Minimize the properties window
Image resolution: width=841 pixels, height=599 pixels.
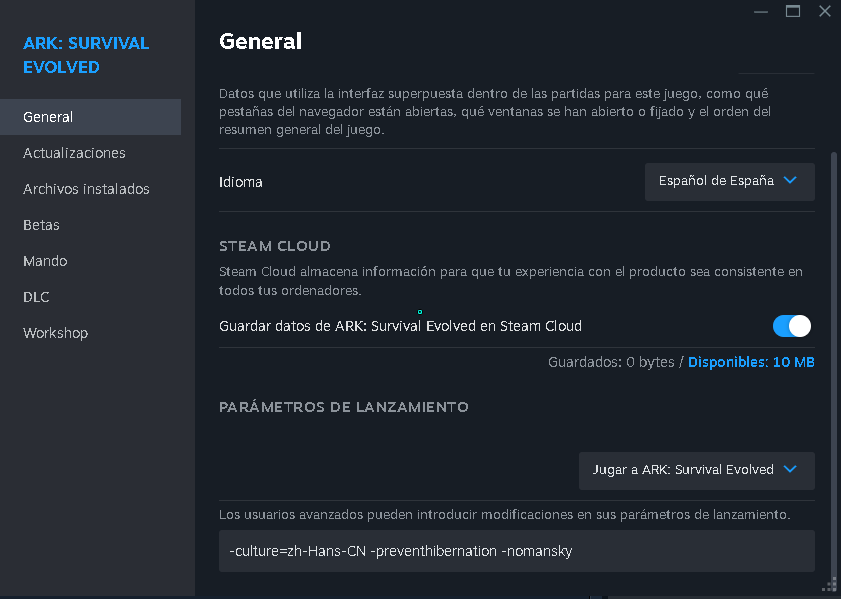(x=761, y=11)
